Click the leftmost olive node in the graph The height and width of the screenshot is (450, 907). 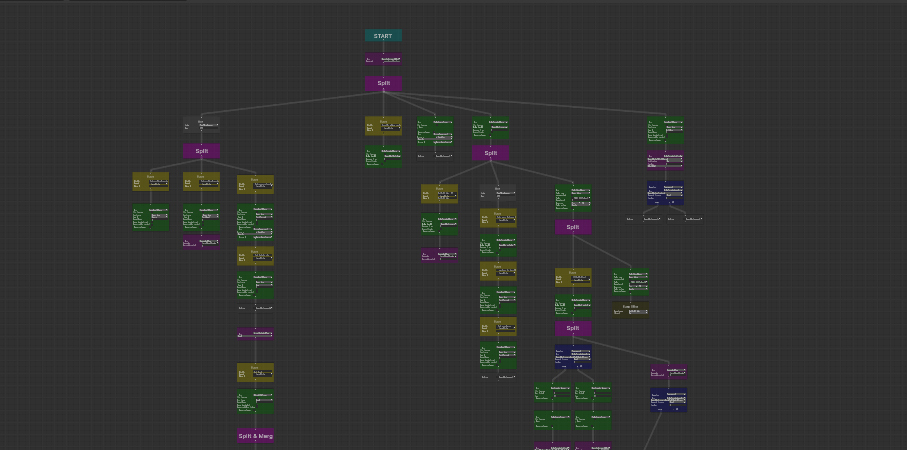tap(151, 182)
